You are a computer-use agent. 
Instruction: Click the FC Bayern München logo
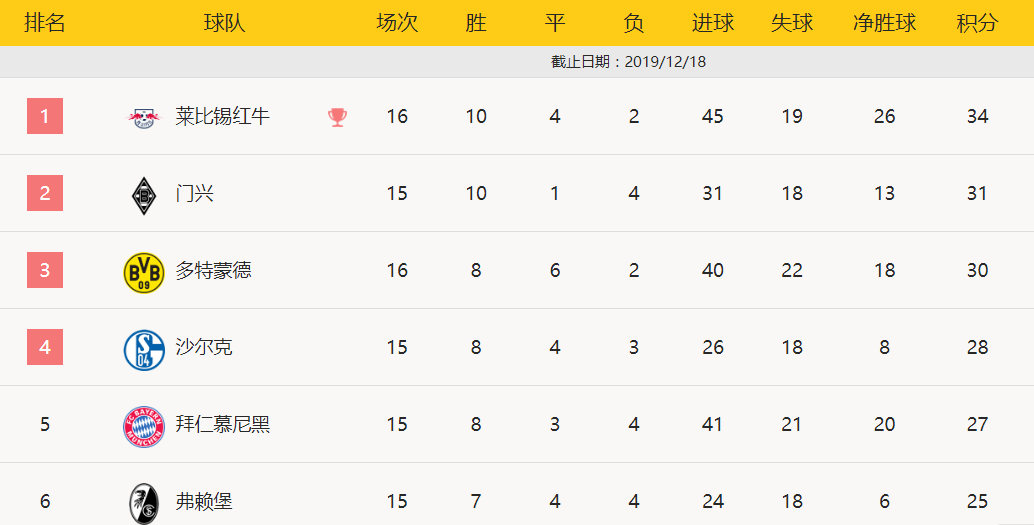(x=144, y=427)
